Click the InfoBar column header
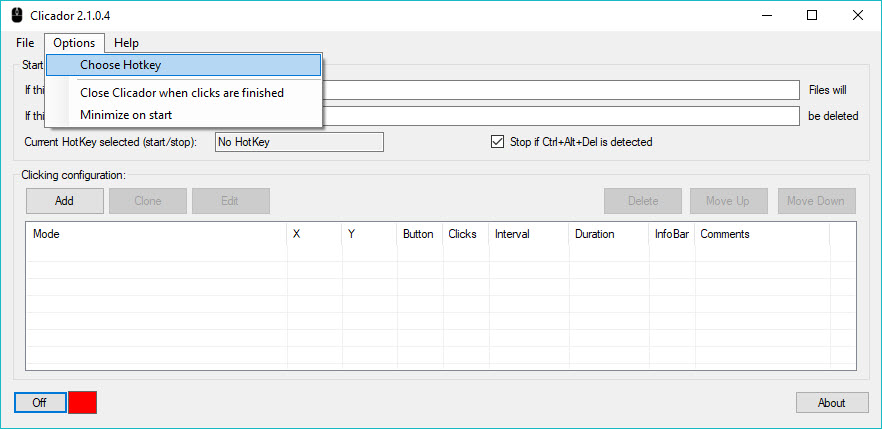Screen dimensions: 882x429 [x=672, y=234]
